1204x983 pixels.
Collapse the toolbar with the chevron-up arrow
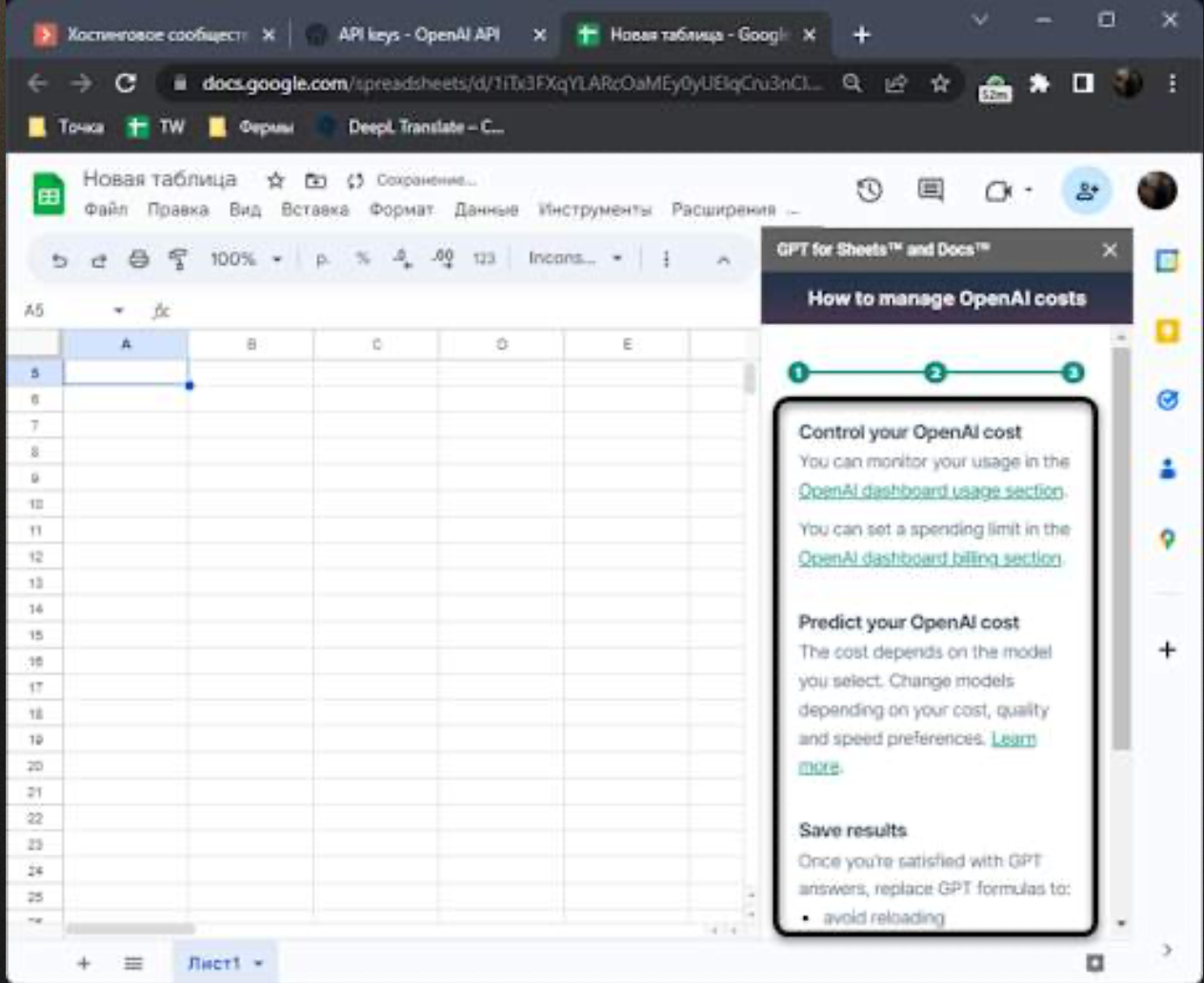coord(723,259)
